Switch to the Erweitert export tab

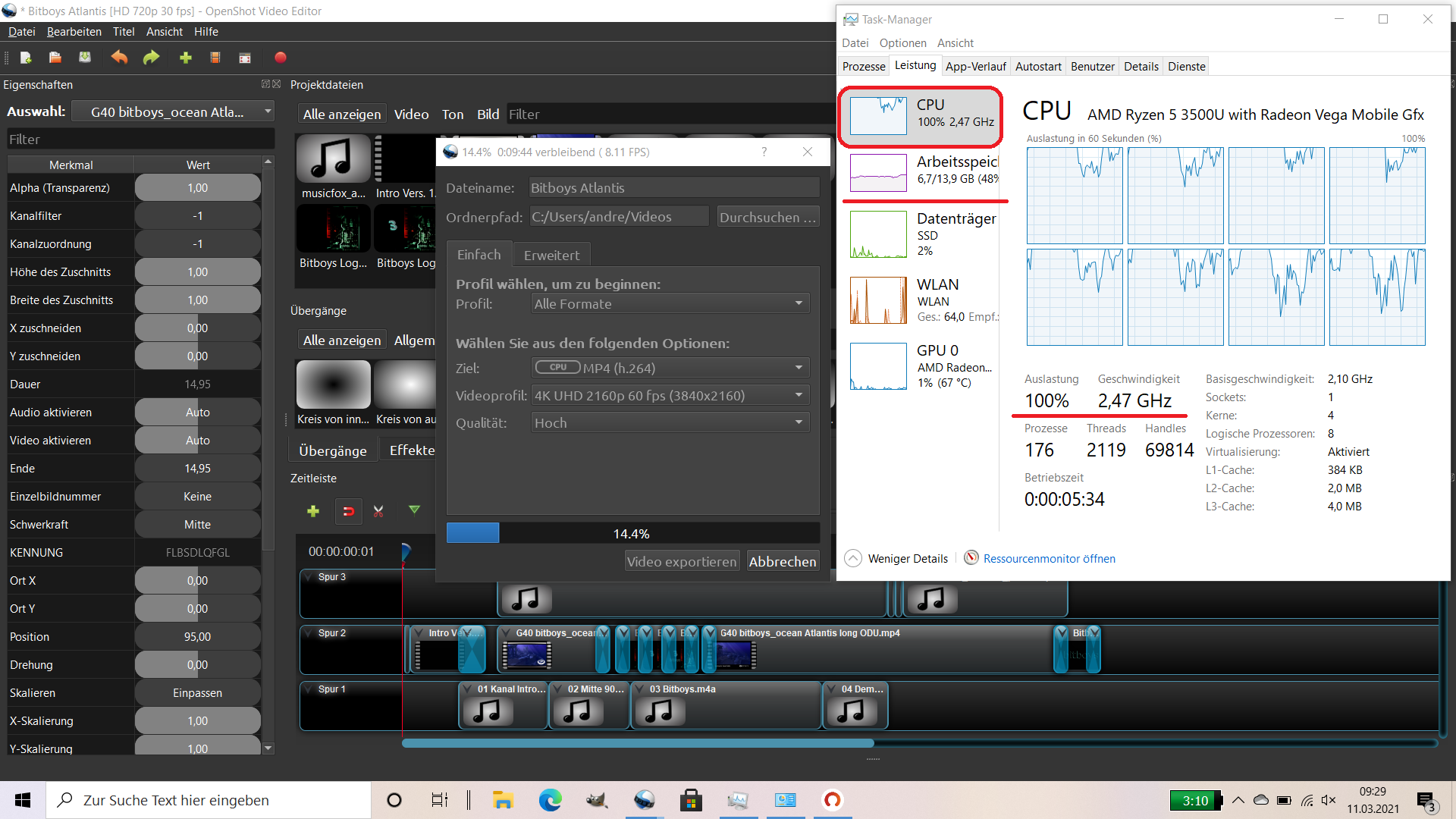[551, 255]
